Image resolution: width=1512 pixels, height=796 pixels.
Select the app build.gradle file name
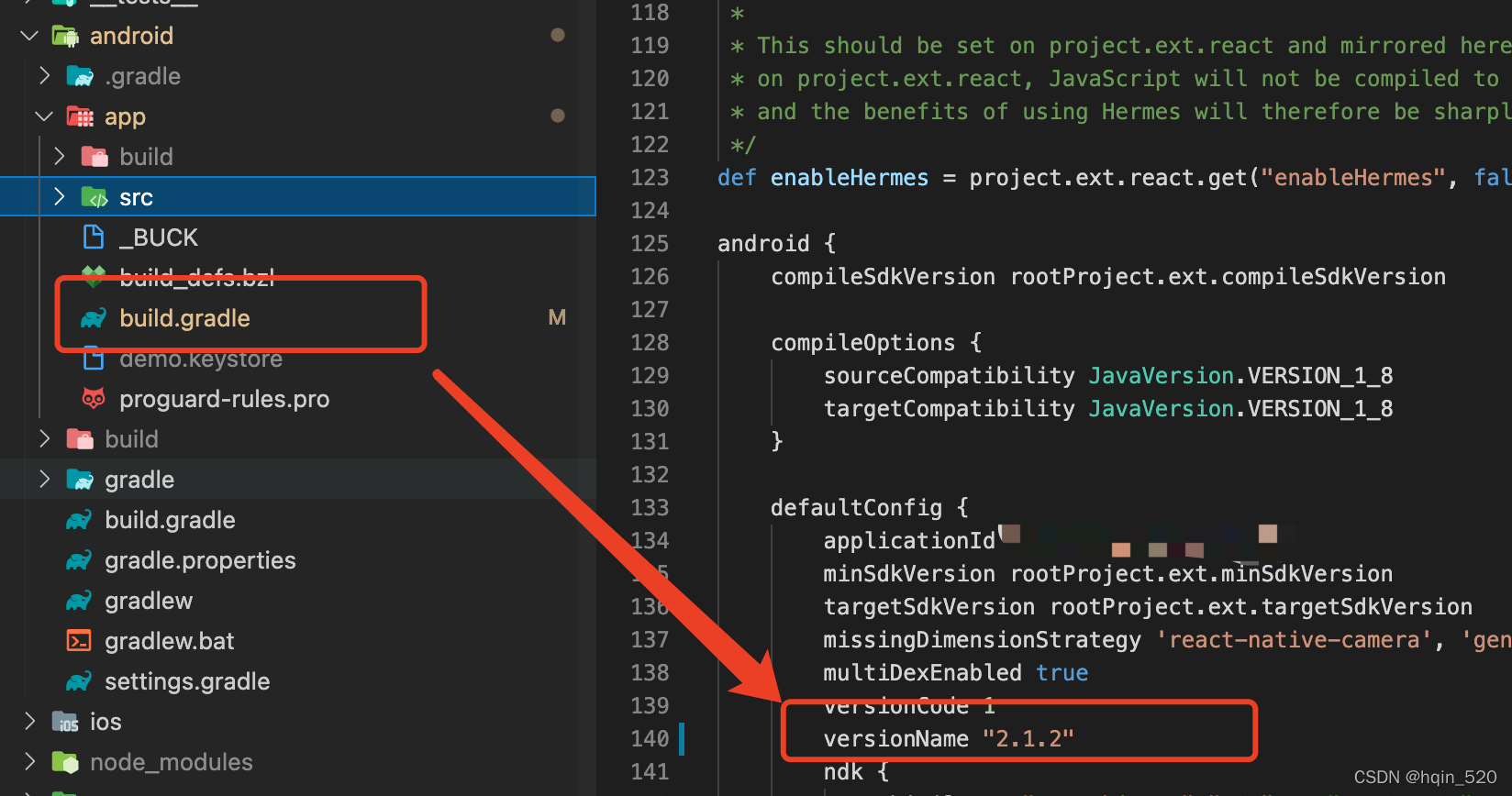coord(184,318)
